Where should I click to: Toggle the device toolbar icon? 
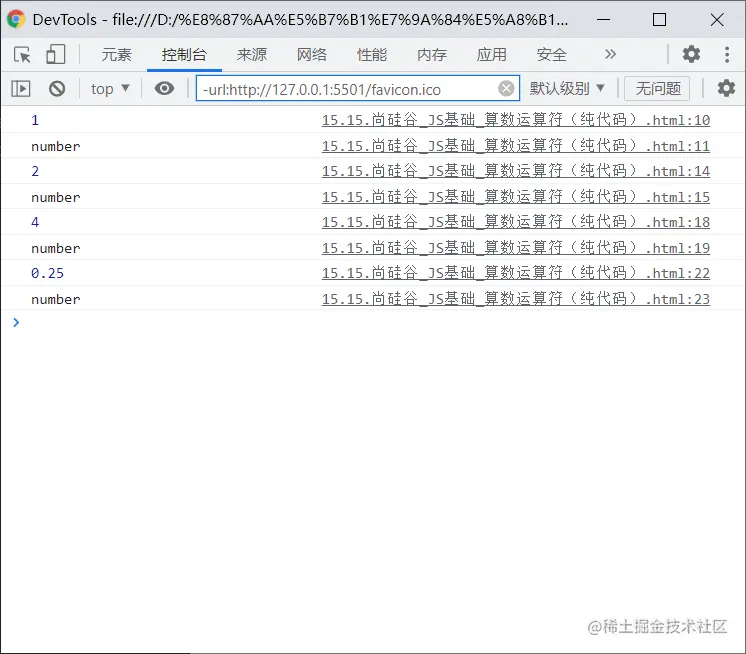click(55, 54)
